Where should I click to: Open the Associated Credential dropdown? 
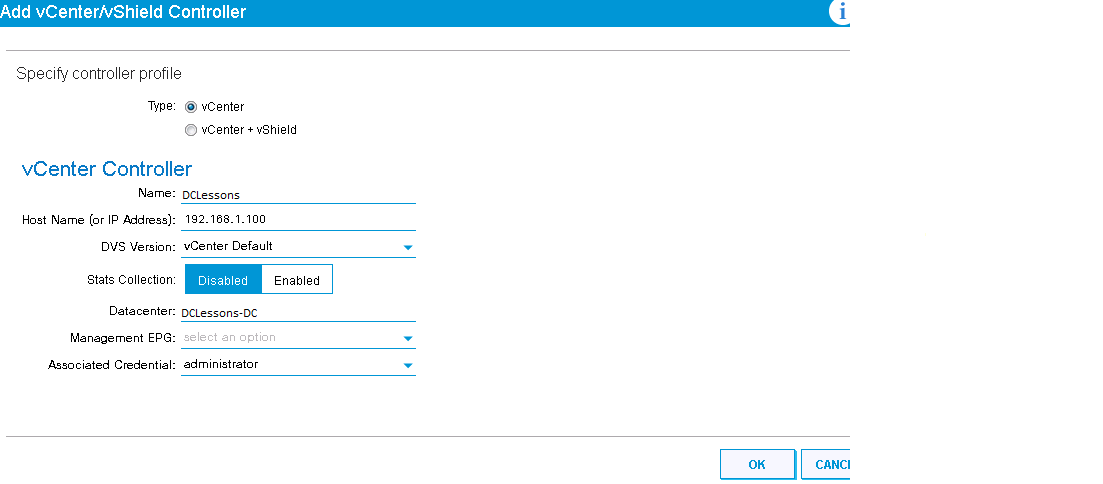click(298, 364)
